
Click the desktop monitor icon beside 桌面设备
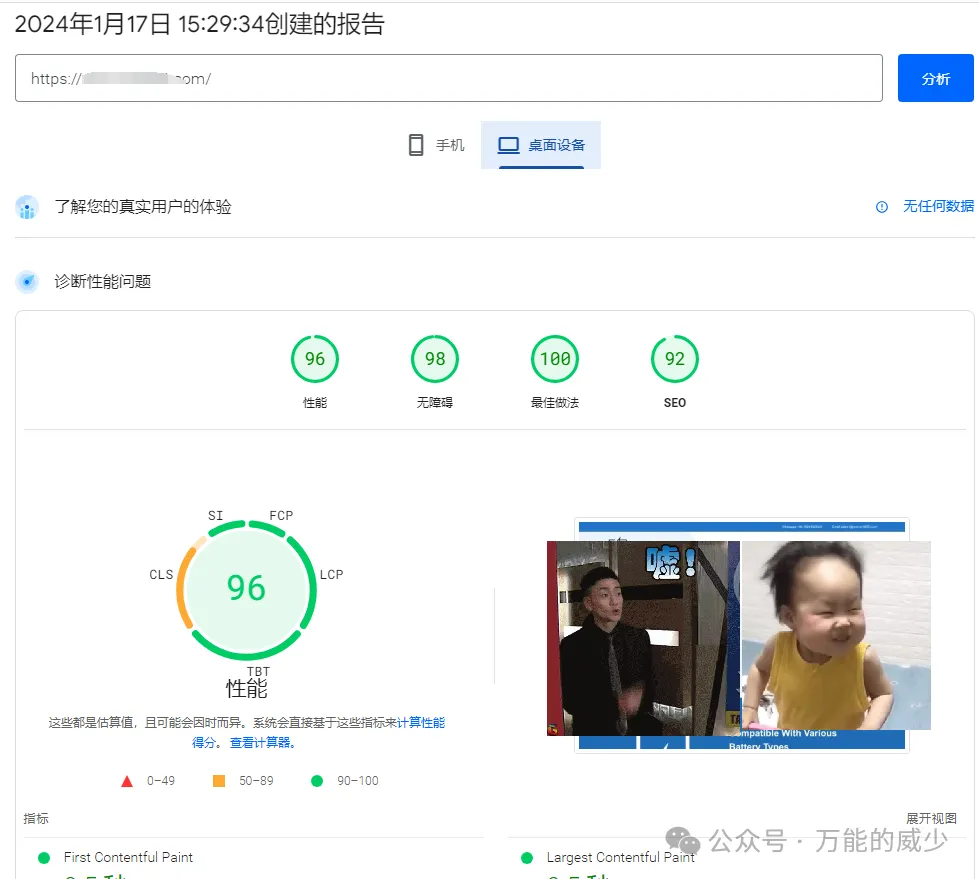509,144
